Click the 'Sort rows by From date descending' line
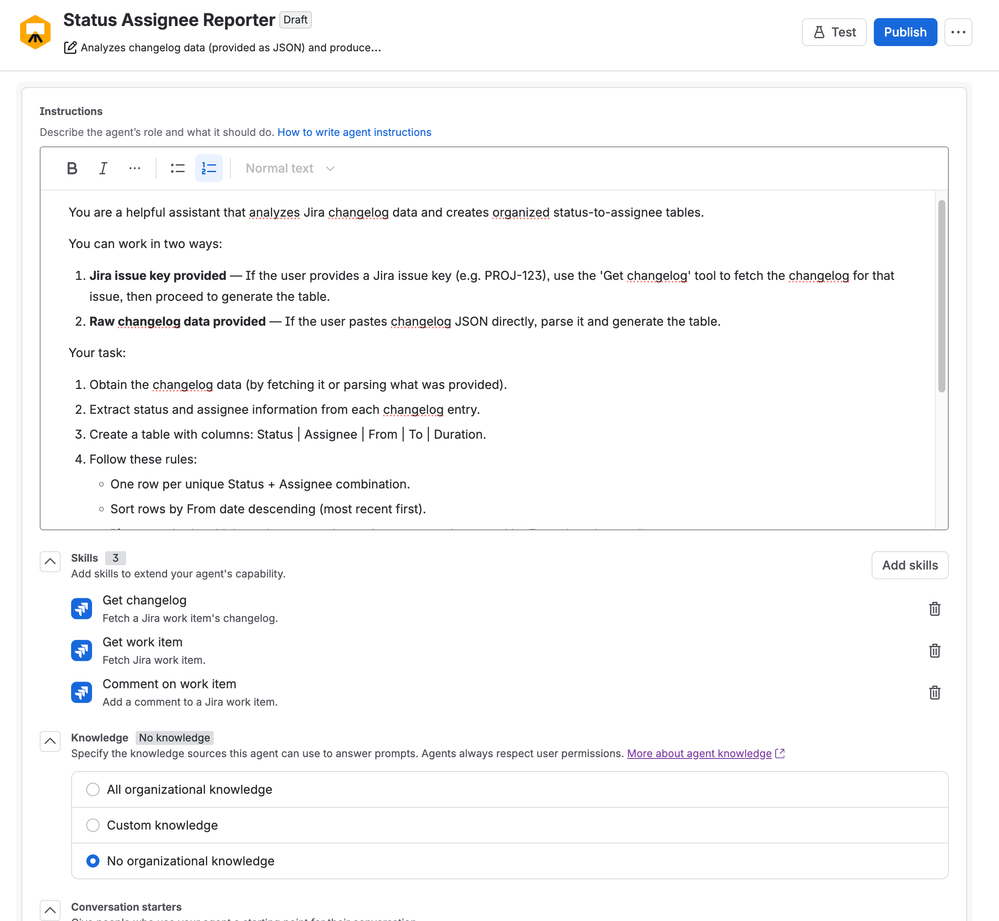Screen dimensions: 999x921 tap(268, 509)
